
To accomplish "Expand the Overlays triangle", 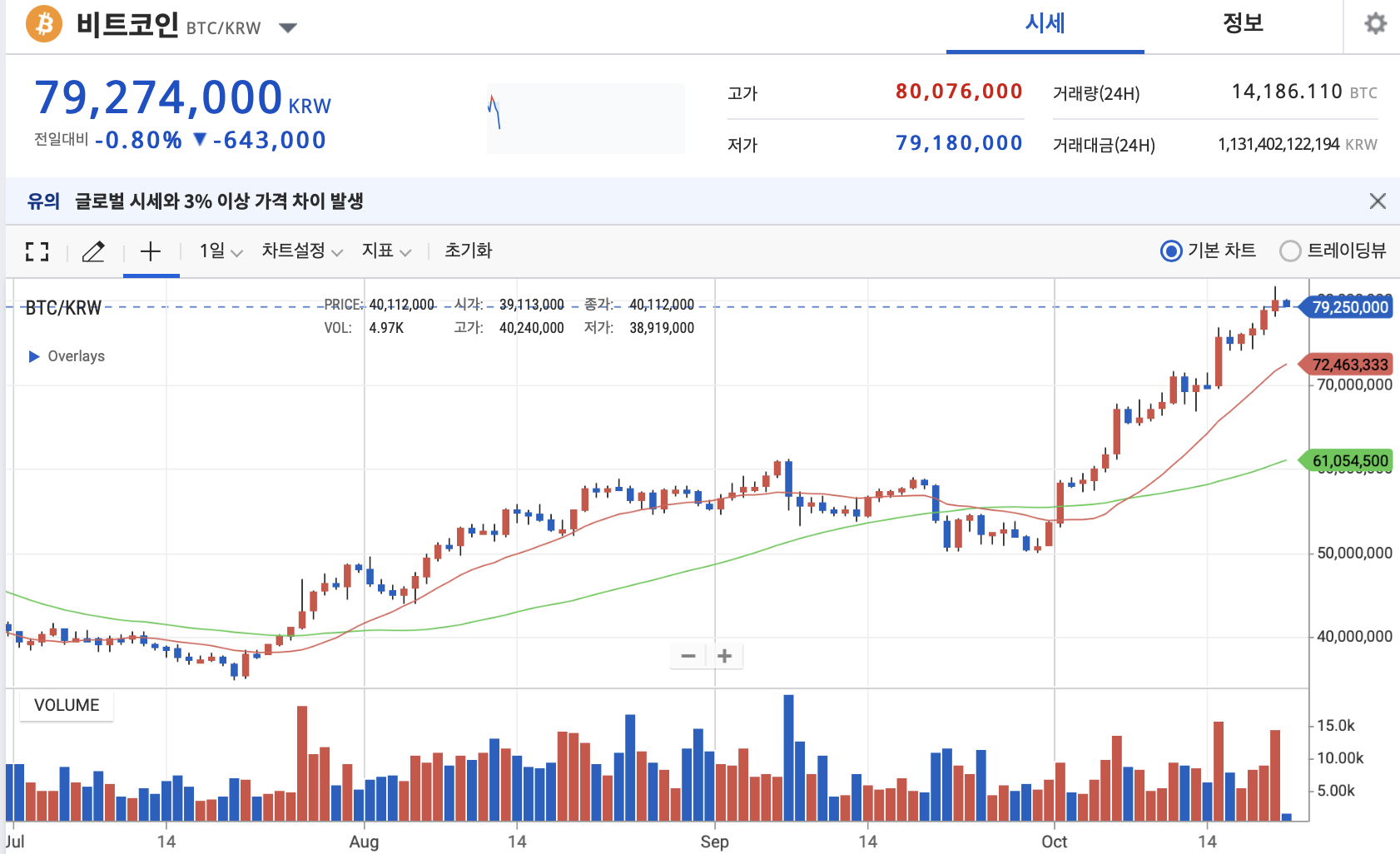I will (x=34, y=356).
